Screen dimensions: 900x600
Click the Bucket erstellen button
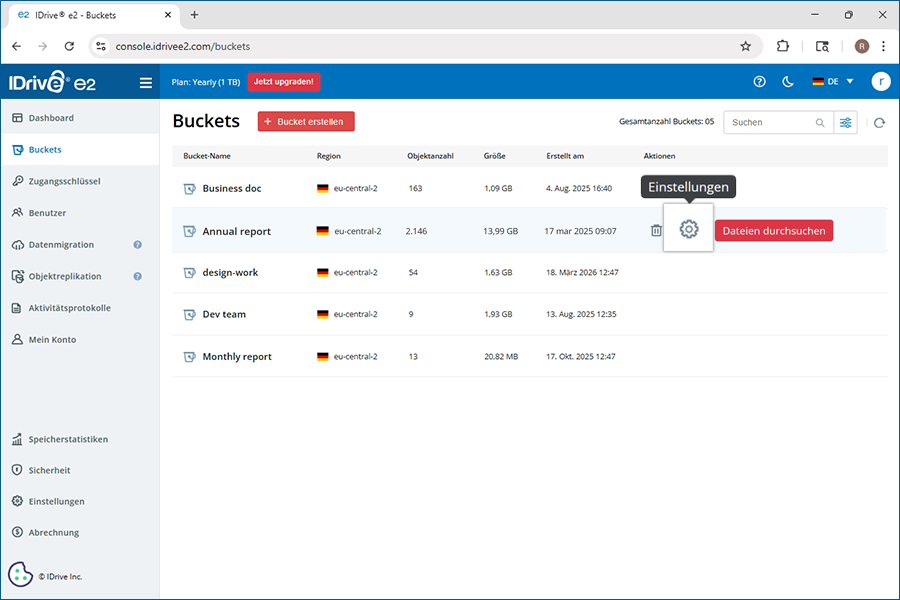(x=306, y=121)
